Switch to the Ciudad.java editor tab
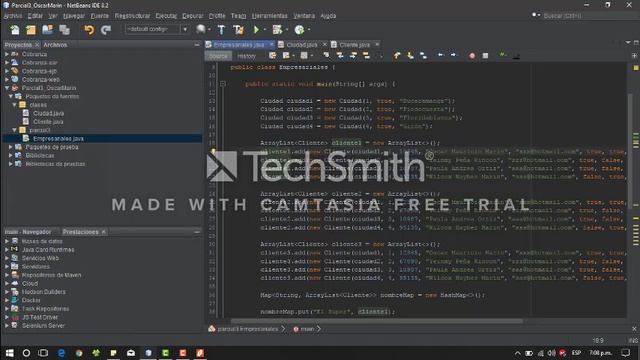640x360 pixels. pos(302,44)
